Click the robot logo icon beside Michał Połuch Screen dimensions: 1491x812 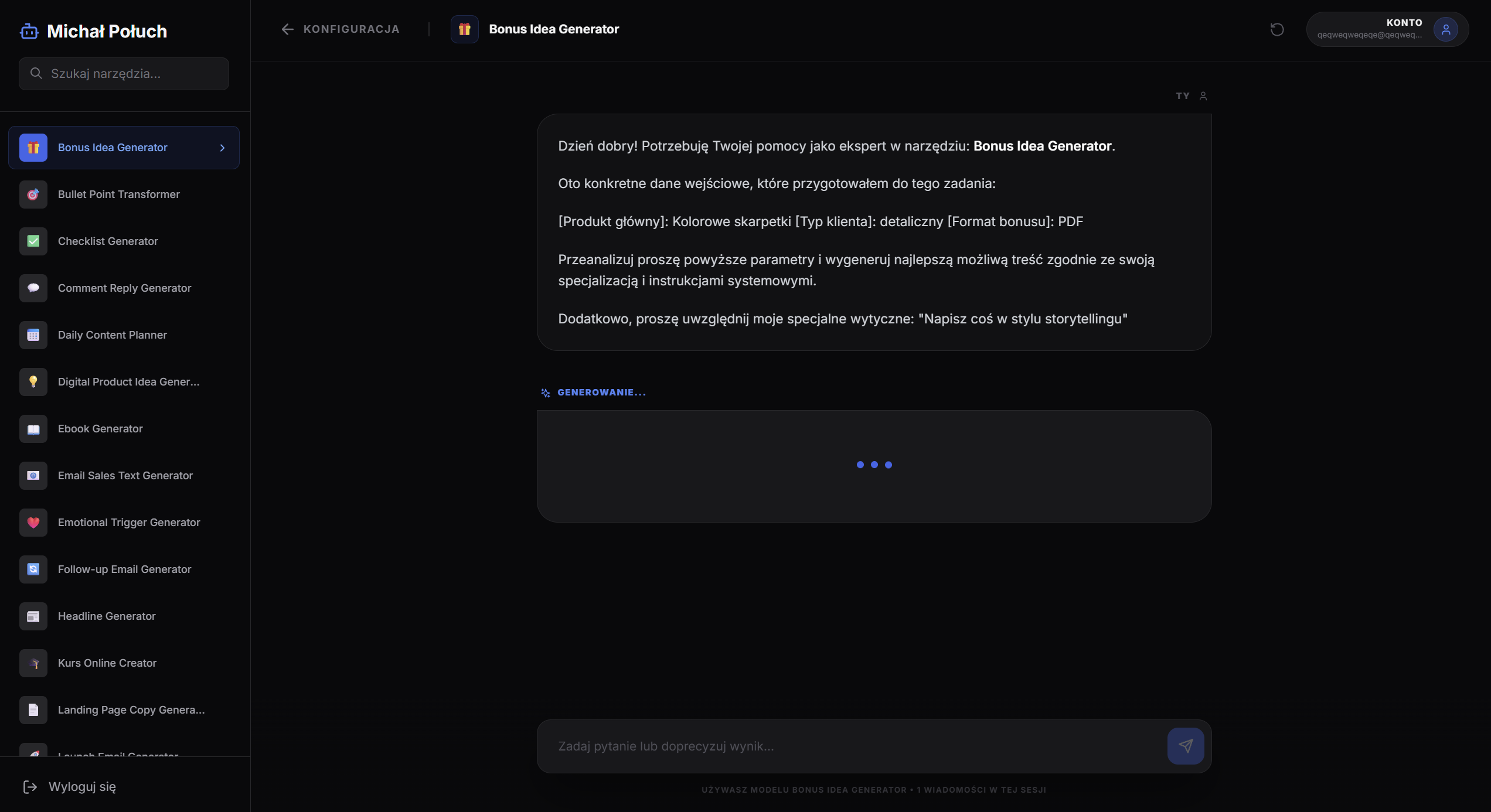pos(29,31)
